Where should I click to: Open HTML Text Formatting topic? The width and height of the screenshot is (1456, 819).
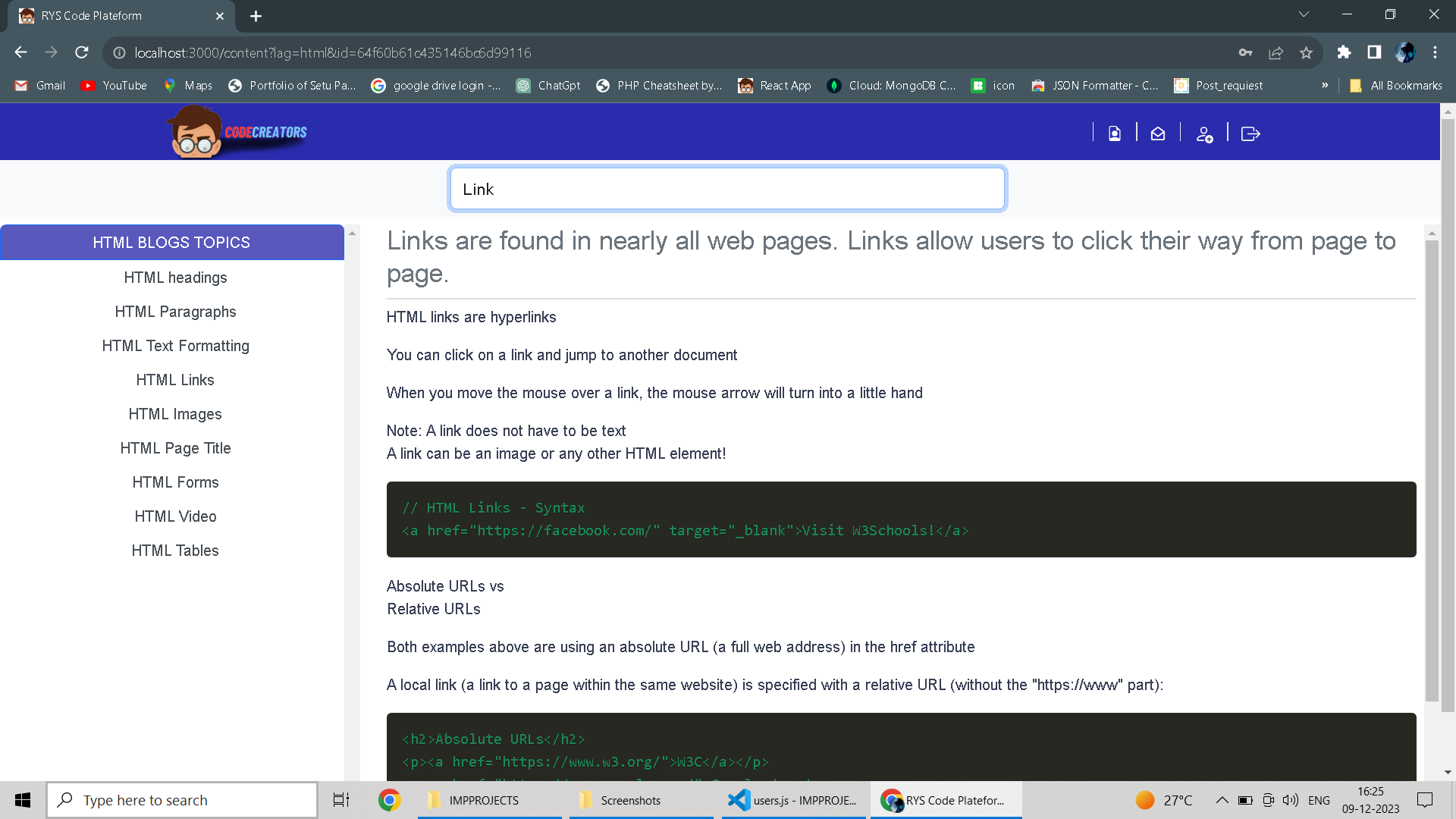point(175,346)
